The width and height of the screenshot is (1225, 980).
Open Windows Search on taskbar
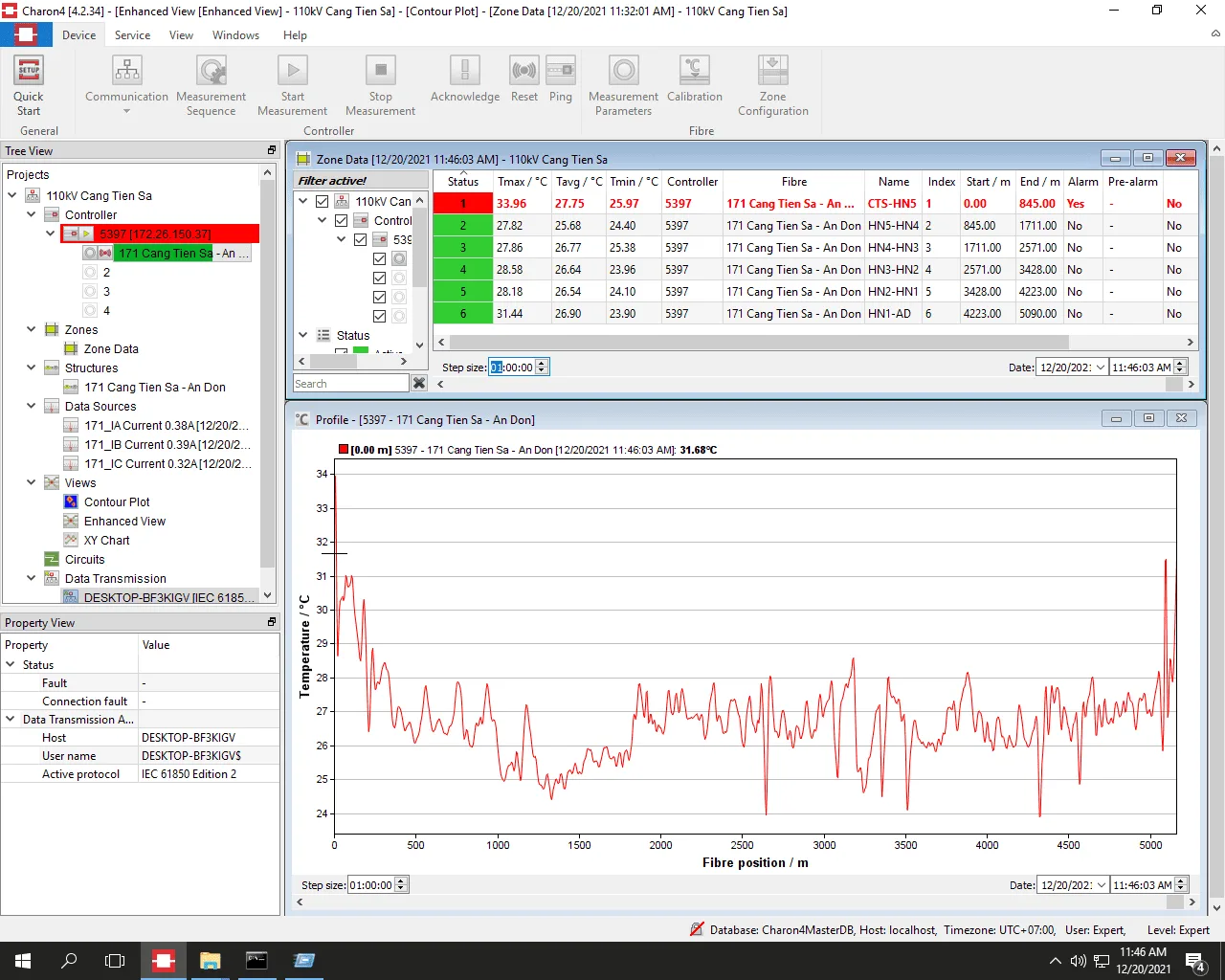point(69,961)
